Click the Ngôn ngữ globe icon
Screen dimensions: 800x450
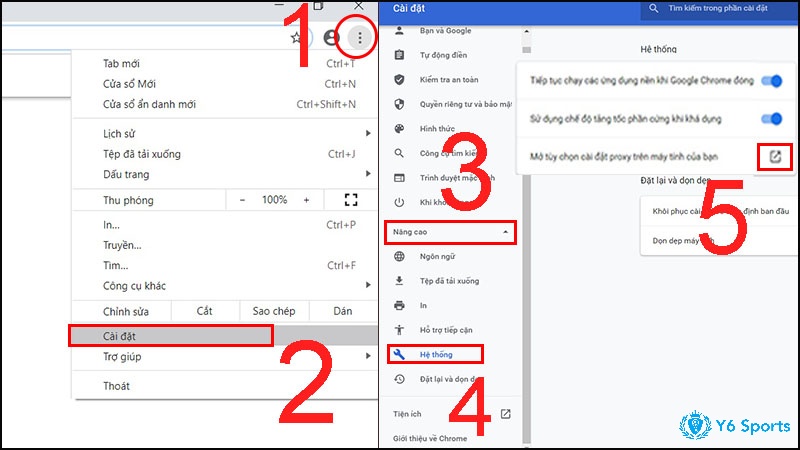[x=399, y=256]
